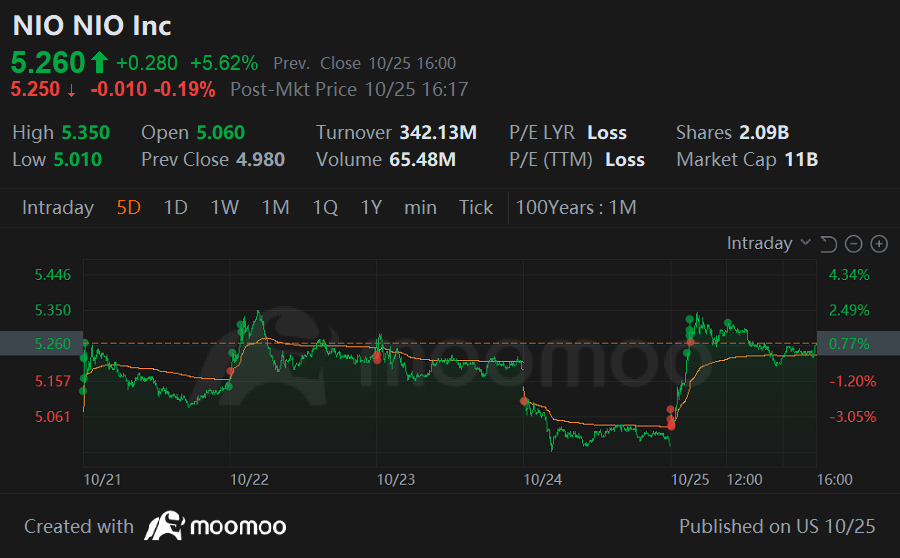
Task: Select the 5D timeframe tab
Action: click(129, 207)
